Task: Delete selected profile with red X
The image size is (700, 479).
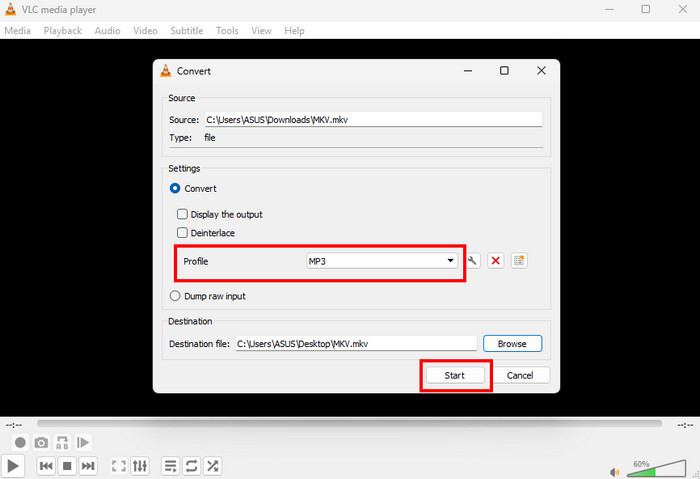Action: pyautogui.click(x=496, y=261)
